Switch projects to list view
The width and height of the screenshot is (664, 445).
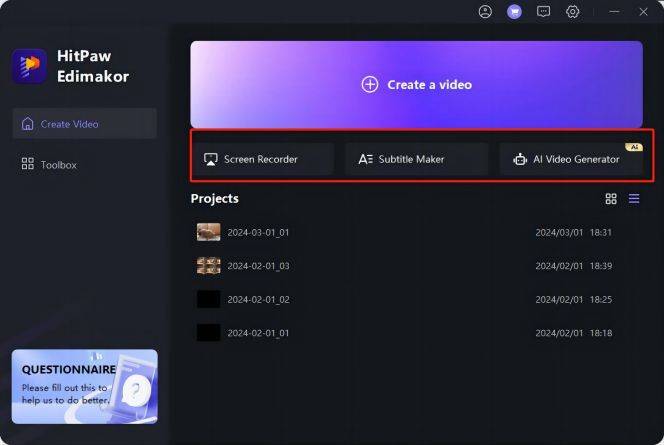(634, 199)
